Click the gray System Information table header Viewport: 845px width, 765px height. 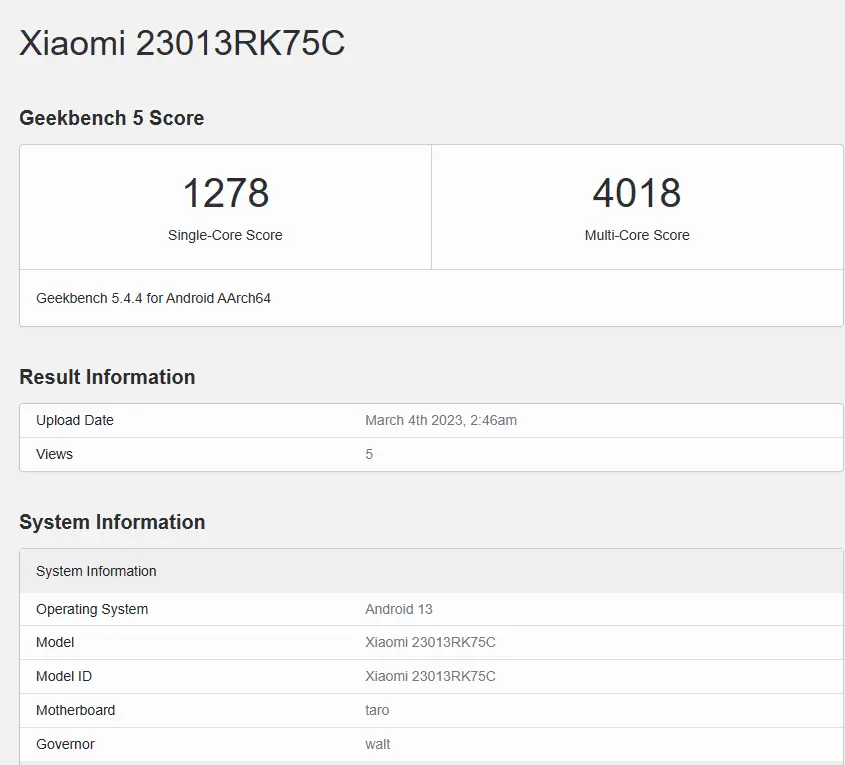pyautogui.click(x=96, y=571)
